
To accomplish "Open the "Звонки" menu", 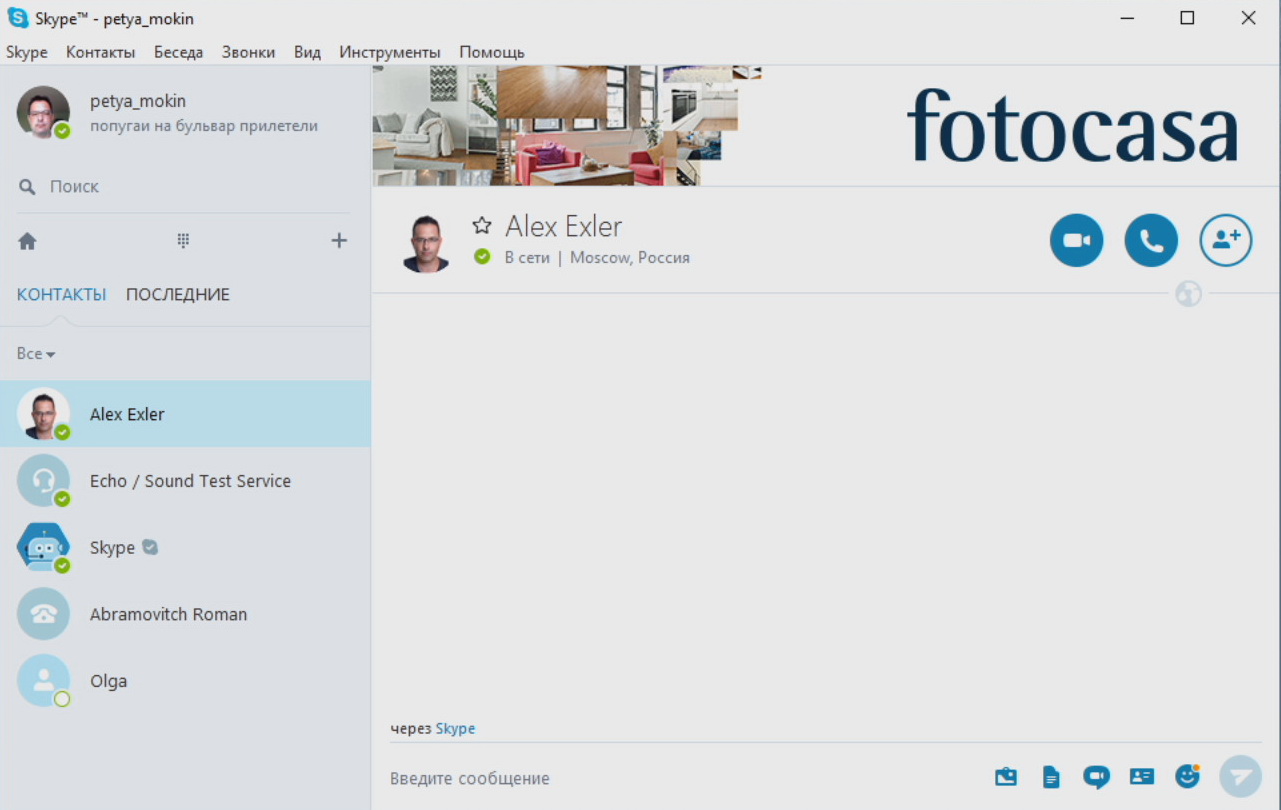I will tap(248, 52).
